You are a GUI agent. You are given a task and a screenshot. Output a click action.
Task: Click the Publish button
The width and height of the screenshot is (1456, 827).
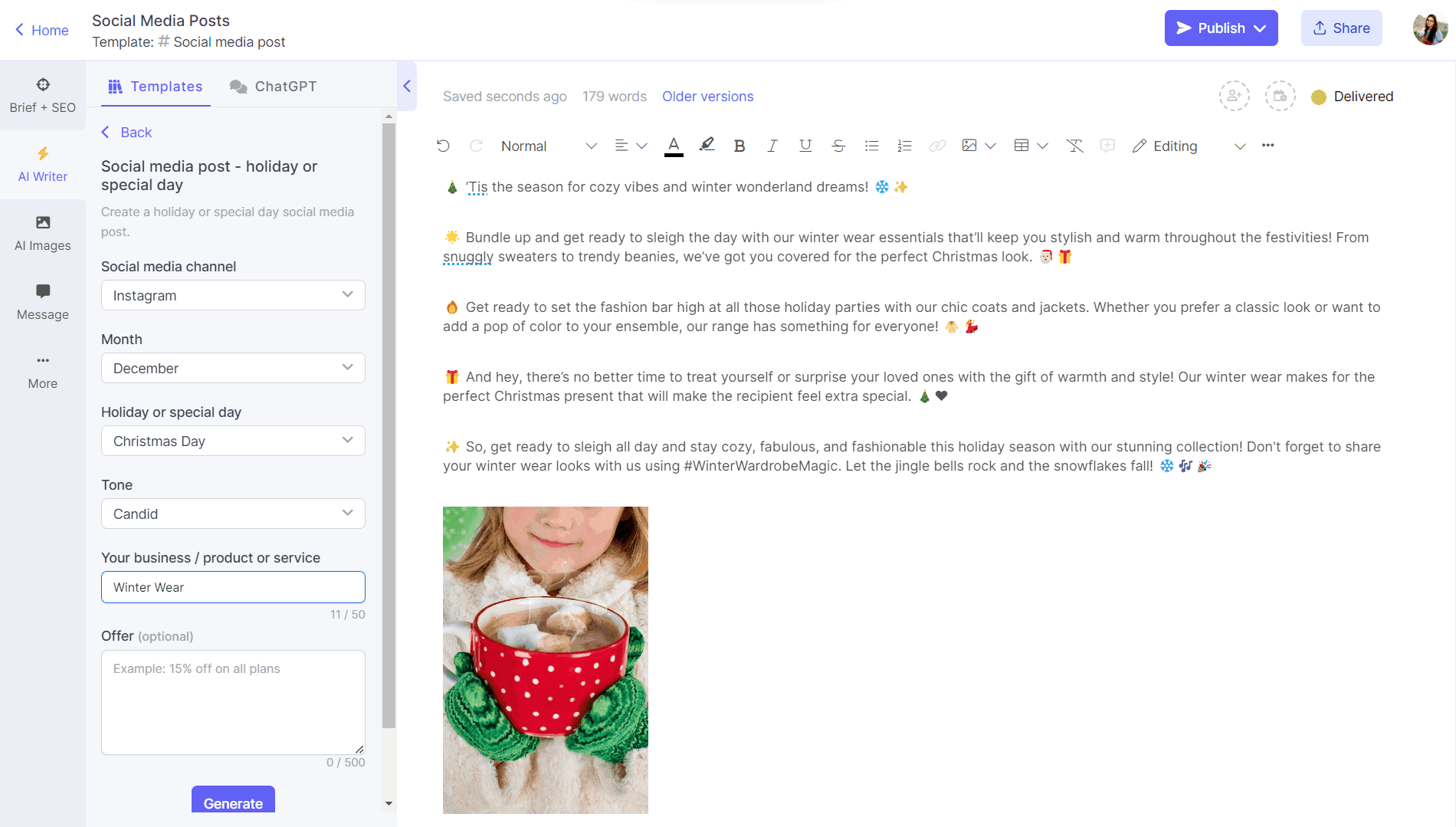[1221, 28]
